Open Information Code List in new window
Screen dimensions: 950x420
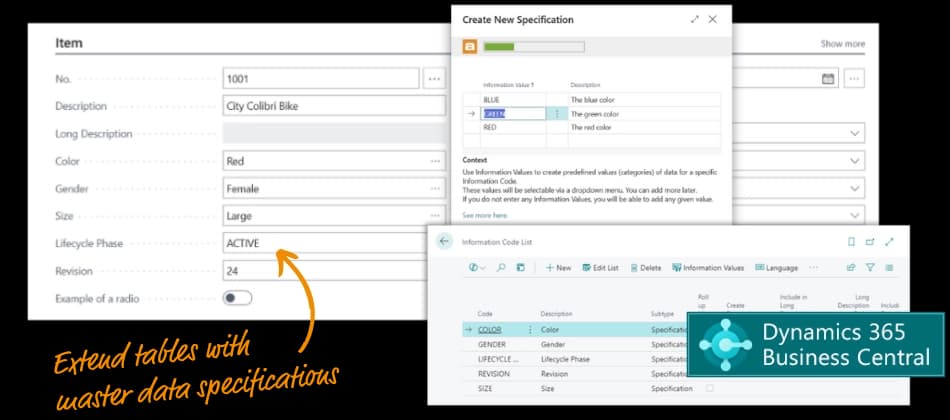click(x=870, y=242)
